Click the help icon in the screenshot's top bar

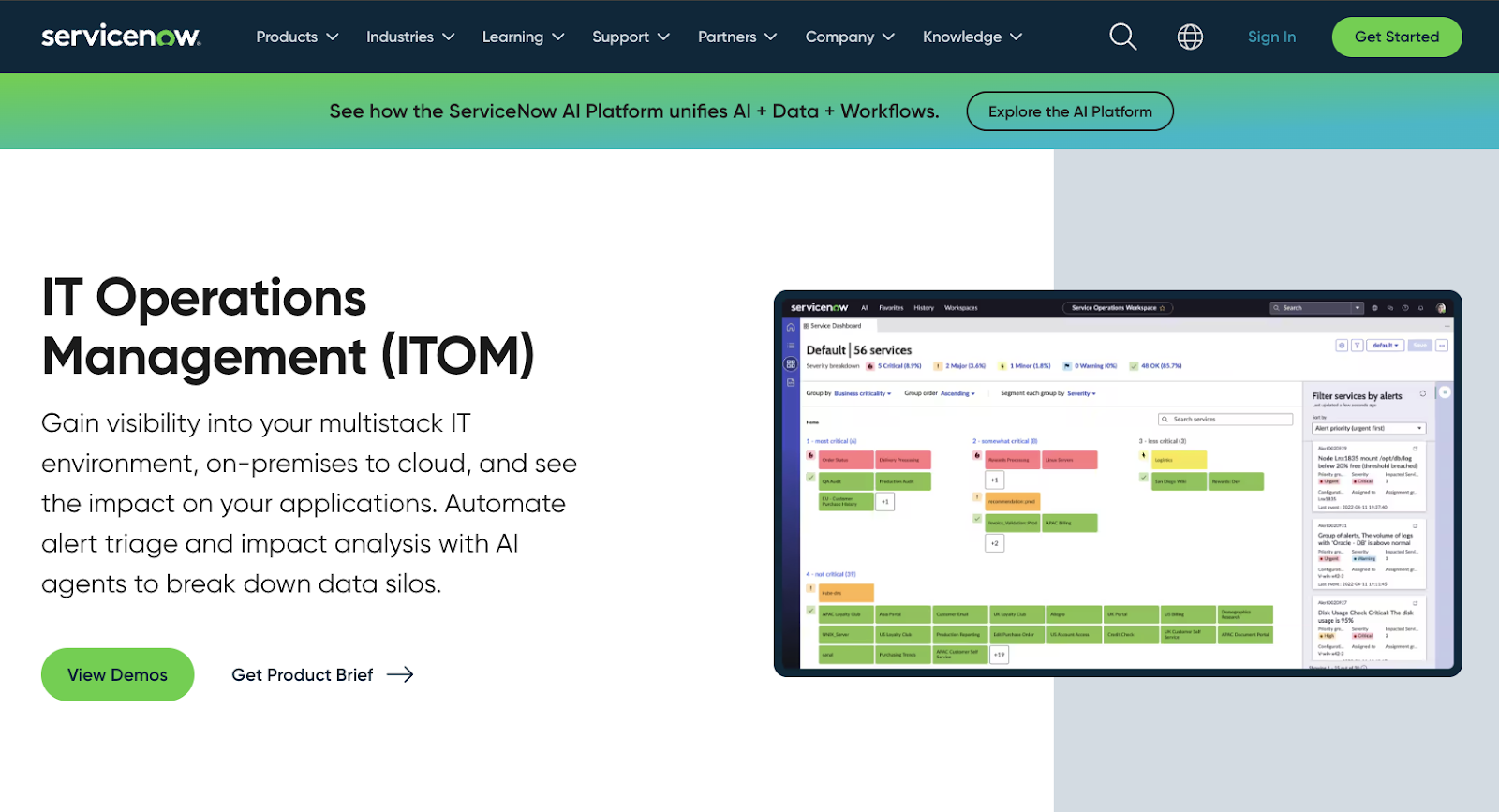1405,308
